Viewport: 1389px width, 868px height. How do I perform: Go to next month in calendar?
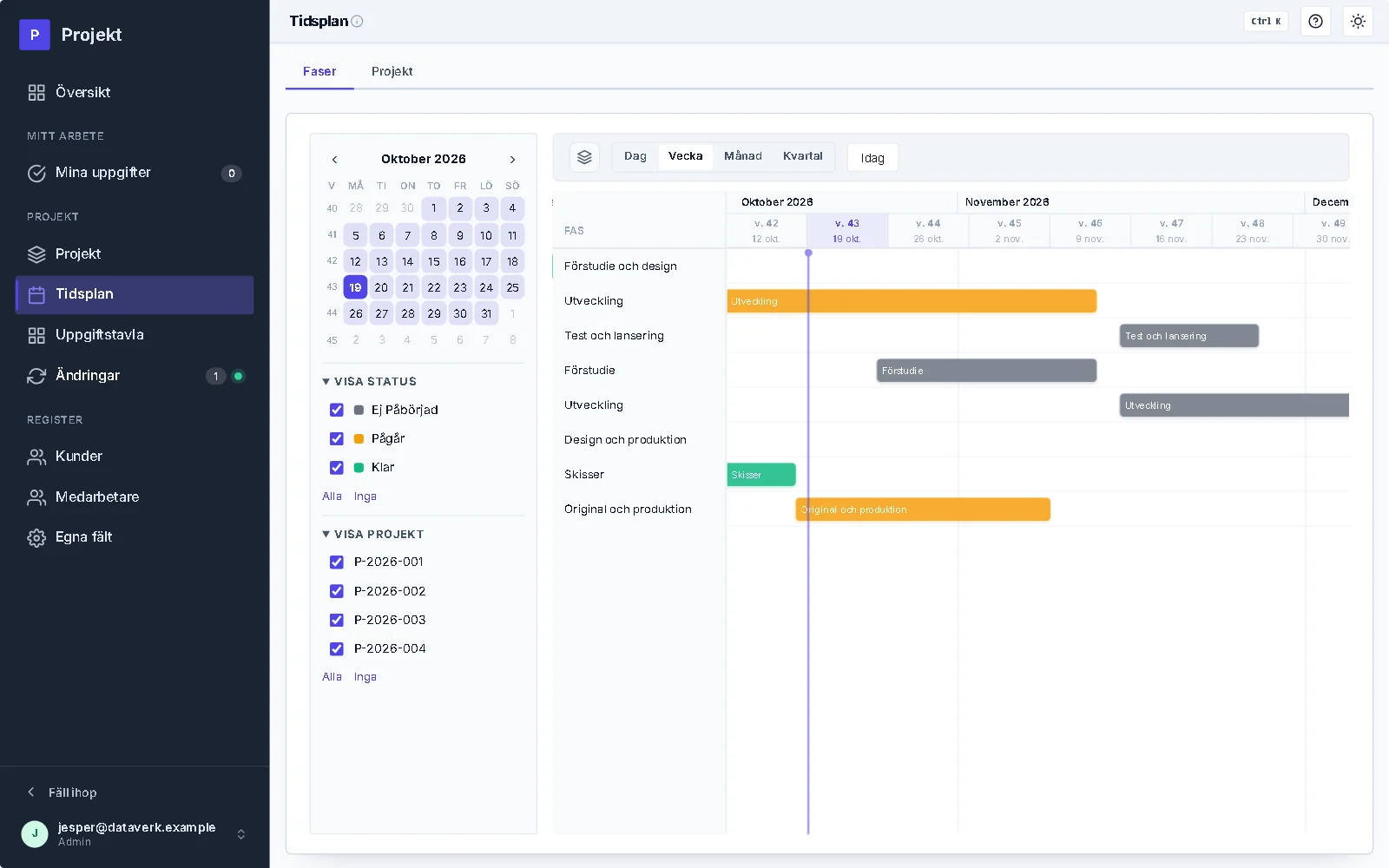pyautogui.click(x=512, y=160)
